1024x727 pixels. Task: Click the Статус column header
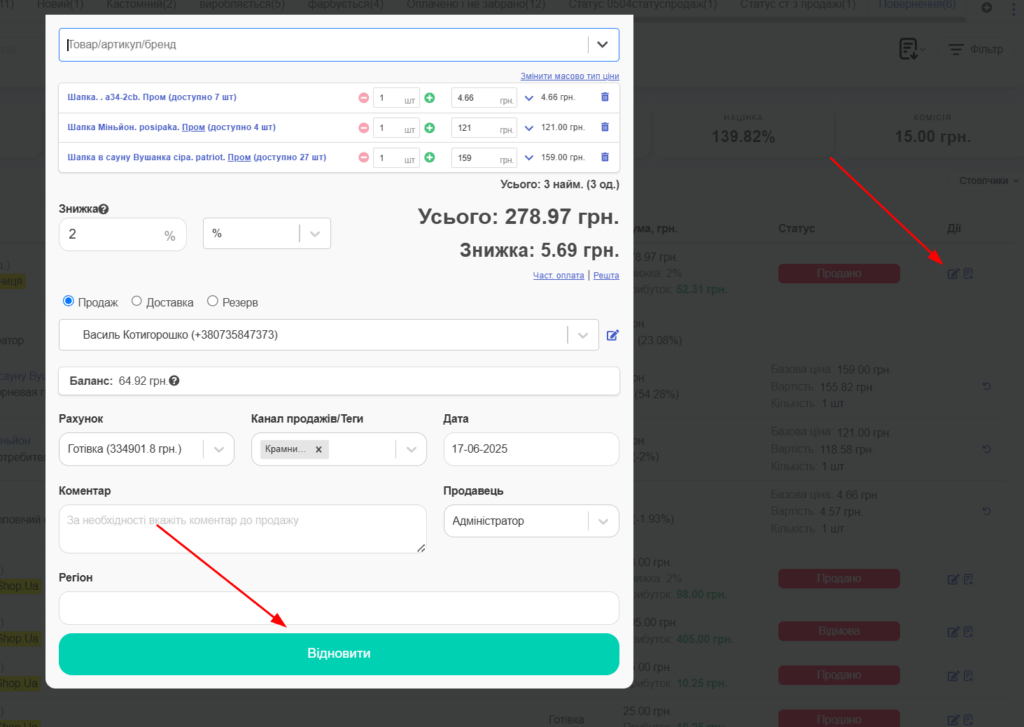click(796, 229)
